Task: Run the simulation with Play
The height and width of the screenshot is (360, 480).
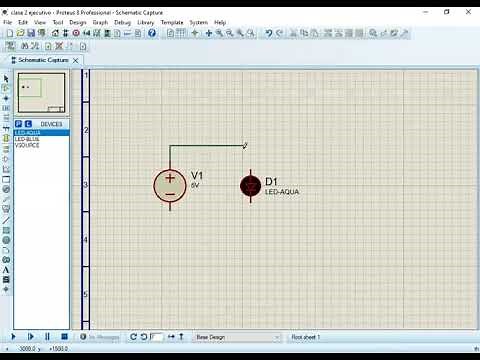Action: [x=13, y=337]
